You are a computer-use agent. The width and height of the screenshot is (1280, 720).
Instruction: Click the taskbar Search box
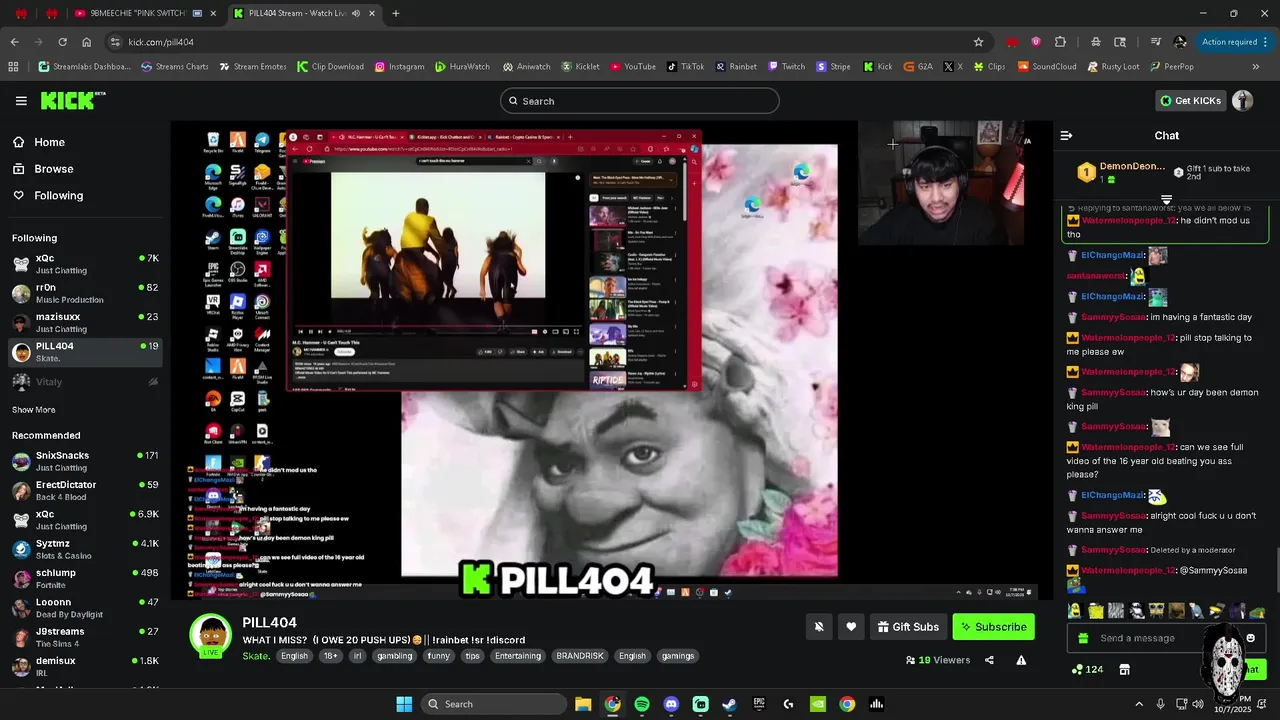pyautogui.click(x=494, y=704)
